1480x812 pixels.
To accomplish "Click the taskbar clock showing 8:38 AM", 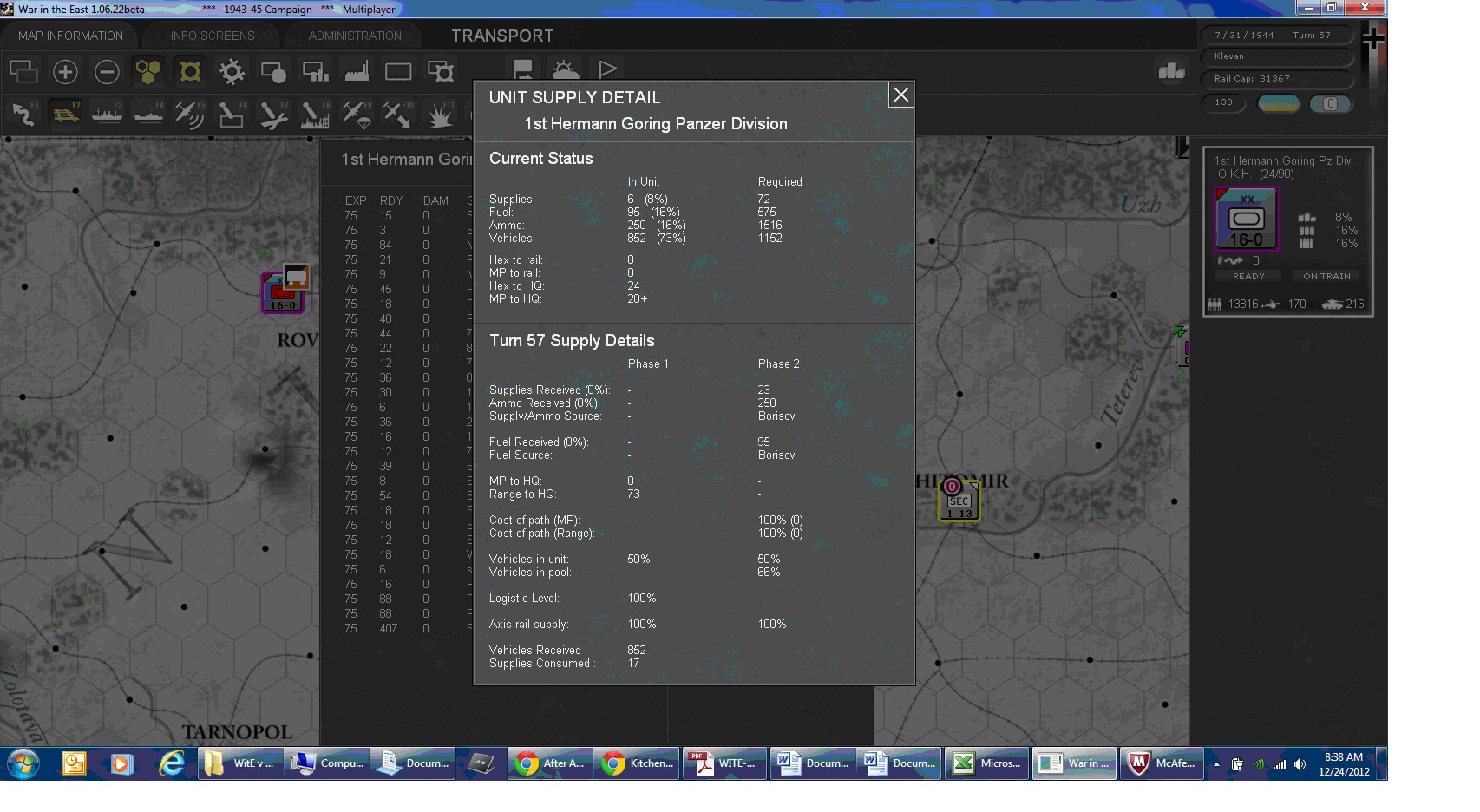I will click(1344, 763).
